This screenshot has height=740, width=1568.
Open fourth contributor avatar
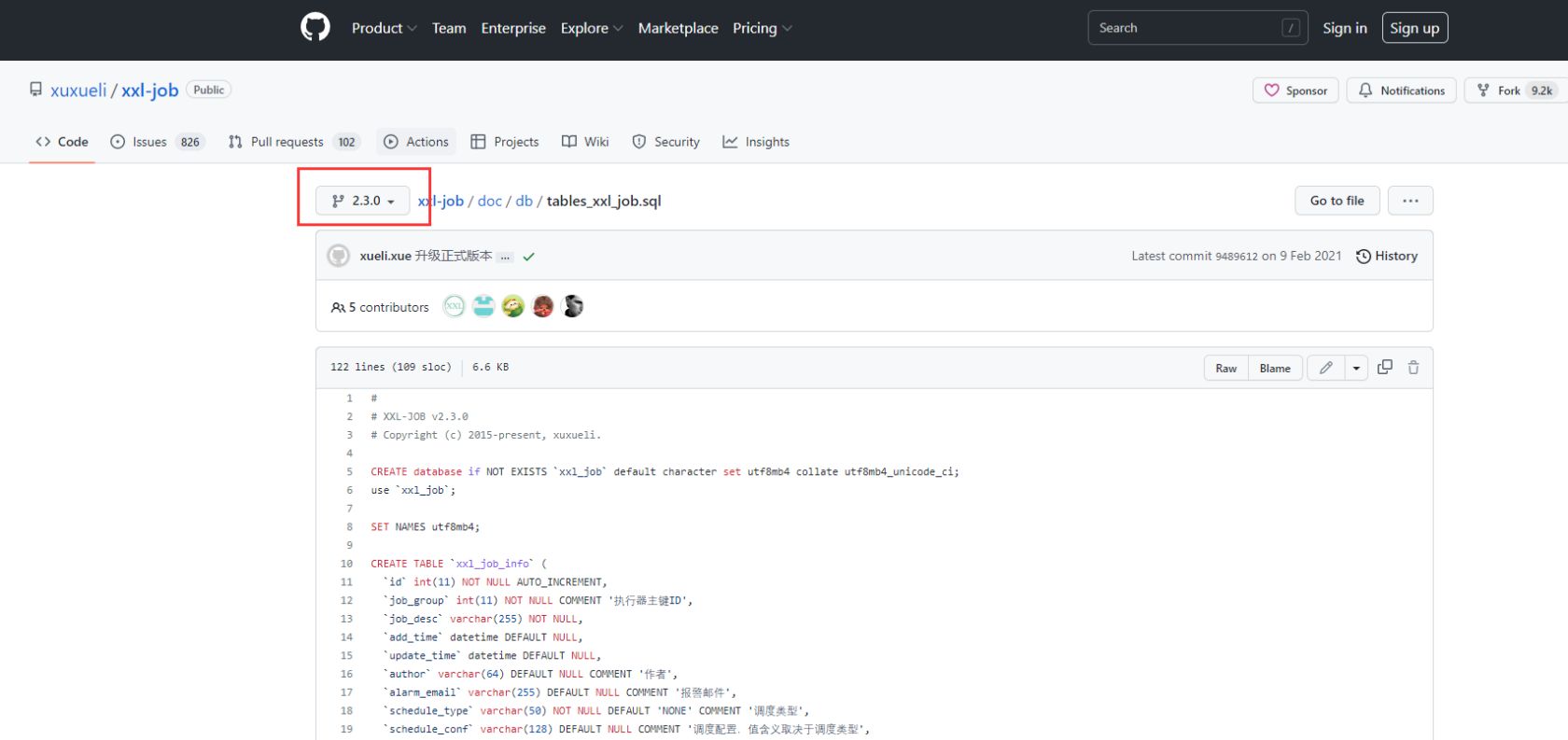click(543, 306)
